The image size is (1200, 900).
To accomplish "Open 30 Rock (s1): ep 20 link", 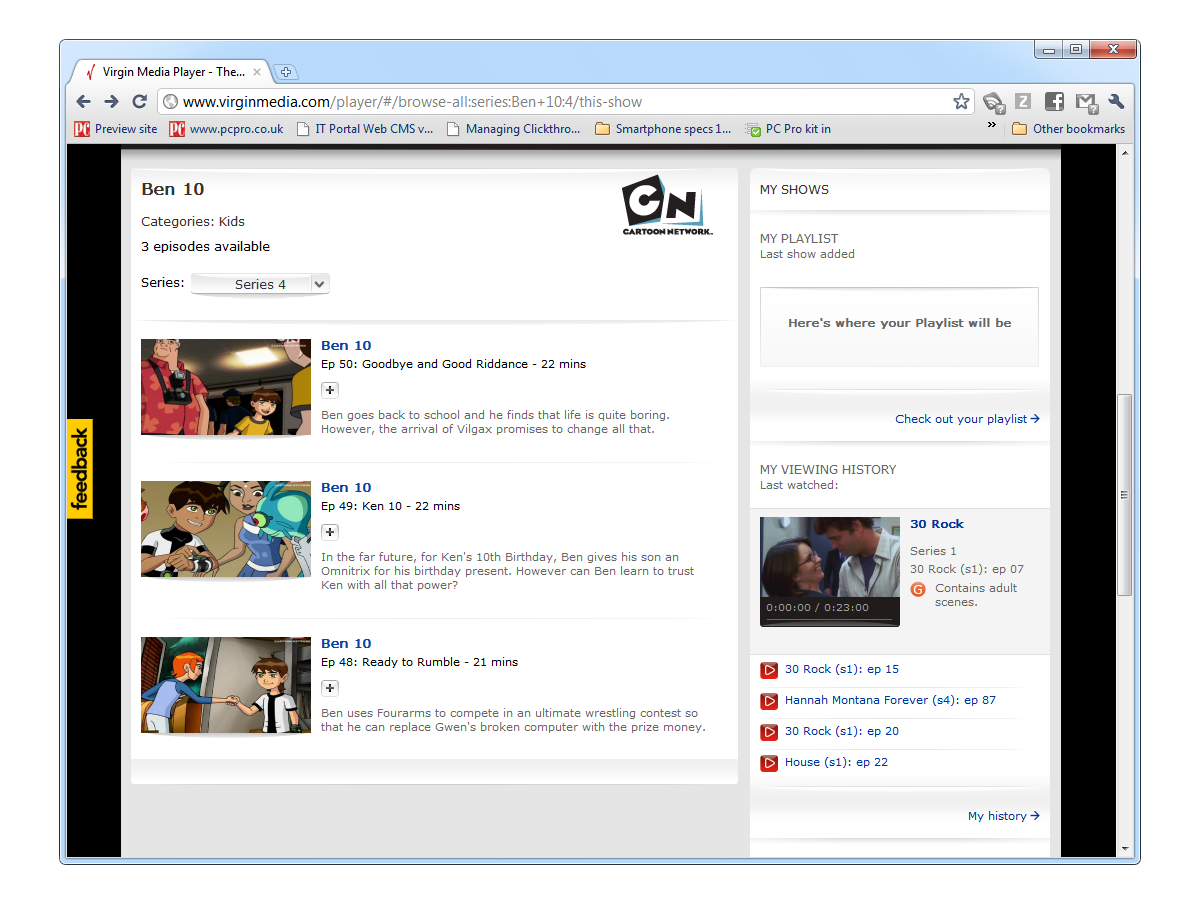I will [x=842, y=731].
